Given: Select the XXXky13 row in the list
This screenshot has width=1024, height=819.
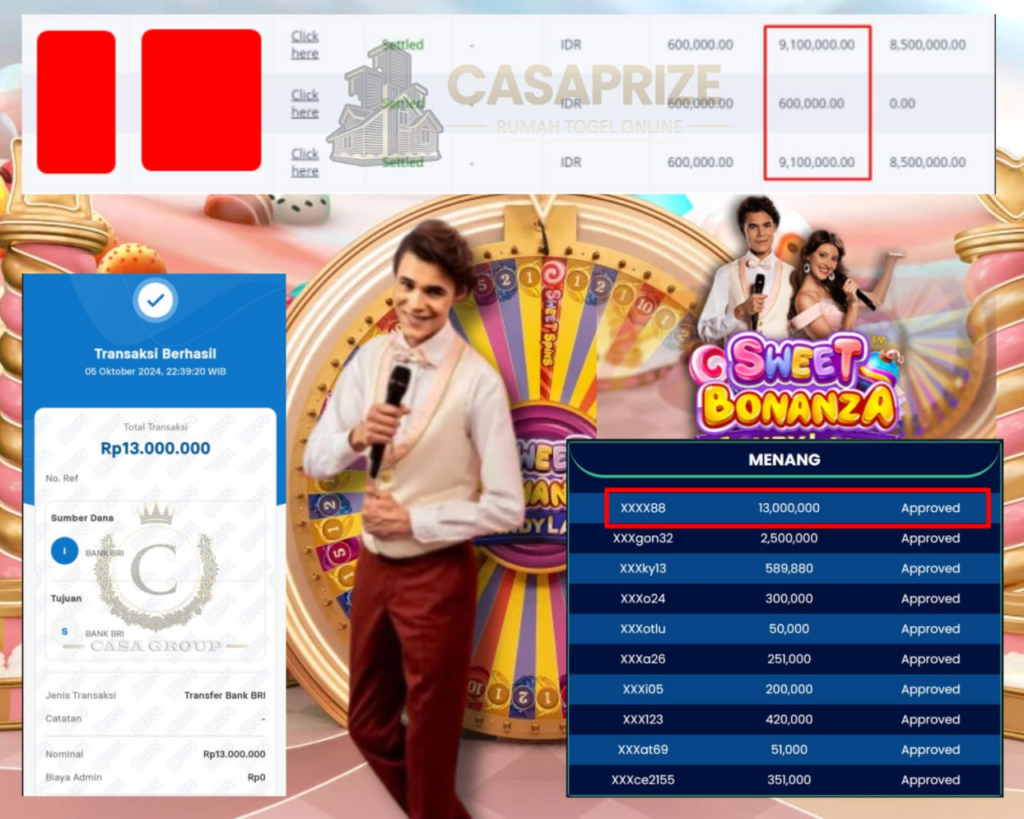Looking at the screenshot, I should pyautogui.click(x=785, y=568).
